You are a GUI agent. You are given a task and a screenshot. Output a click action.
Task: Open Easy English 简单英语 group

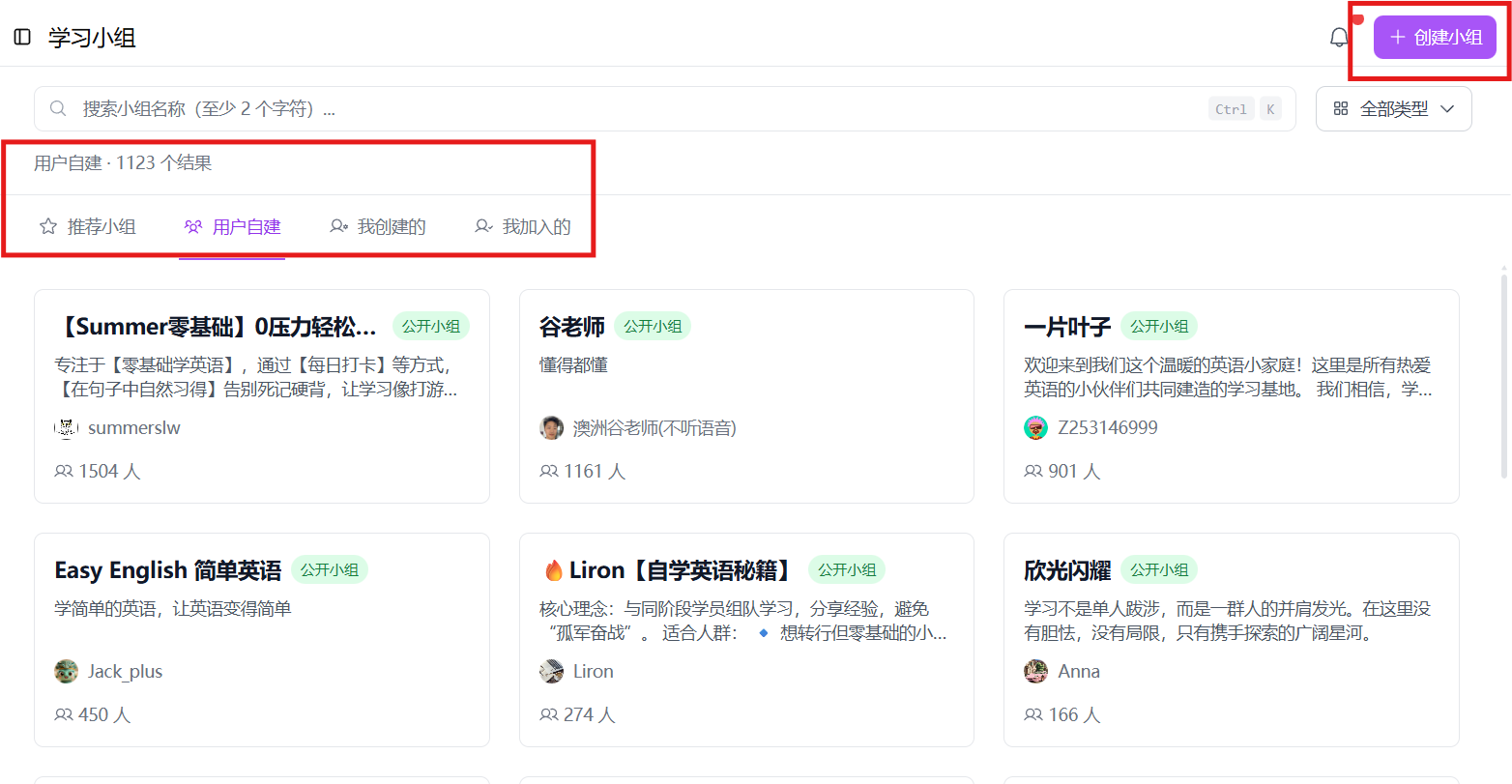click(167, 570)
